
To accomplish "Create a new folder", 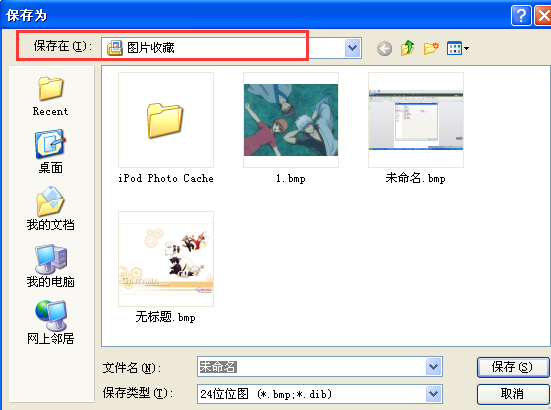I will coord(431,48).
